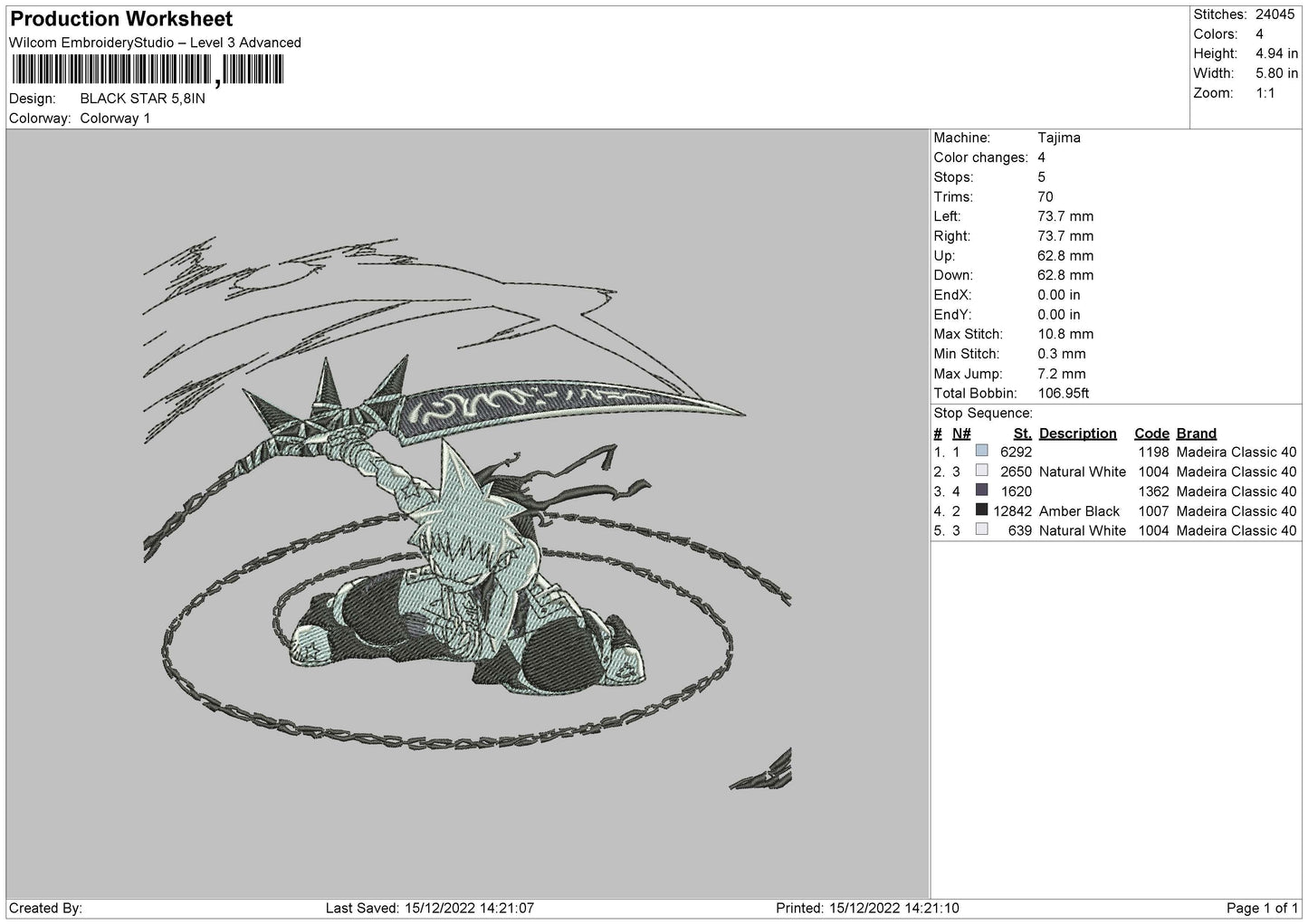The image size is (1308, 924).
Task: Select the max stitch value '10.8 mm'
Action: [x=1065, y=334]
